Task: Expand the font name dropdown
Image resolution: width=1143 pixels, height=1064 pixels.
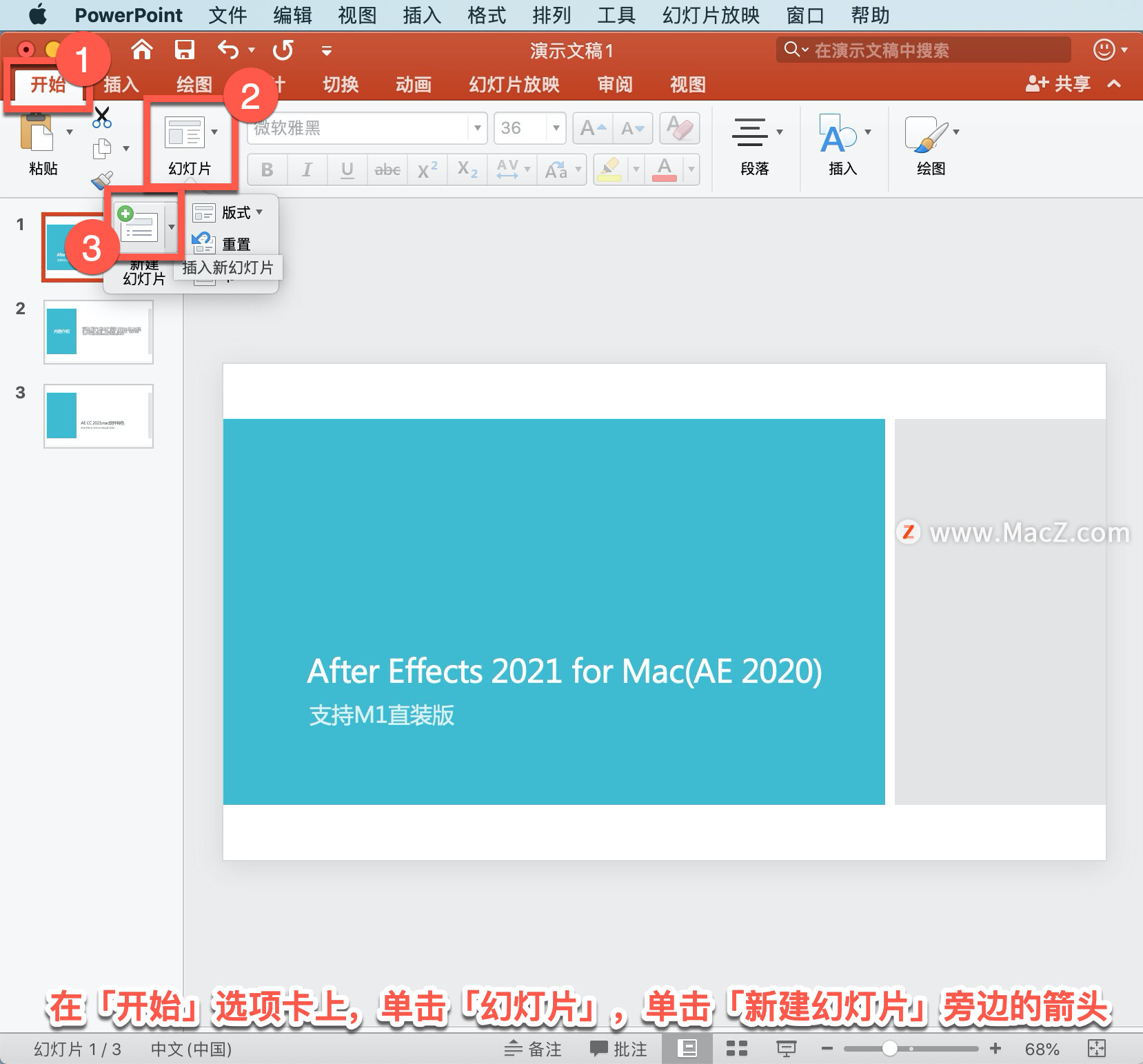Action: coord(477,128)
